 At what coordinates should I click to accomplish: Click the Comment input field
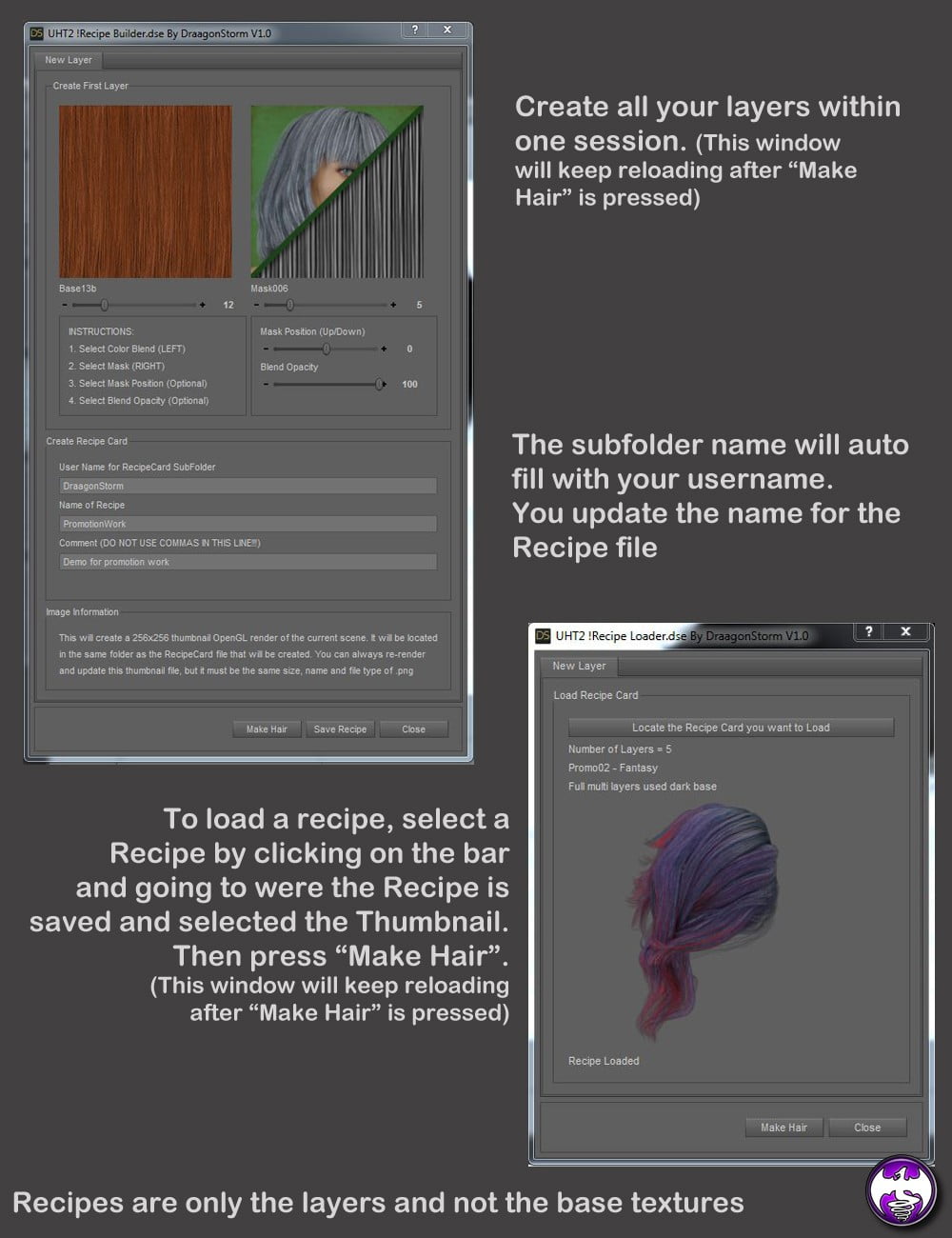[248, 562]
